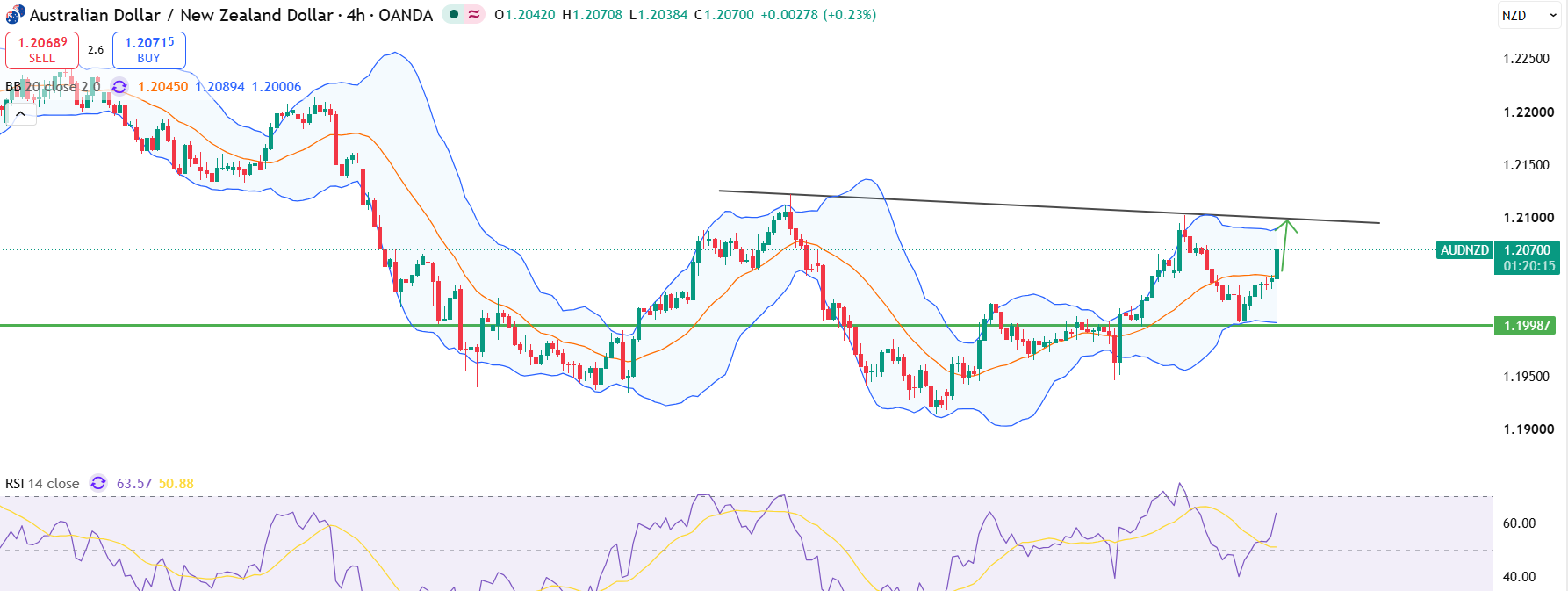The image size is (1568, 591).
Task: Click the green market open status dot
Action: (453, 14)
